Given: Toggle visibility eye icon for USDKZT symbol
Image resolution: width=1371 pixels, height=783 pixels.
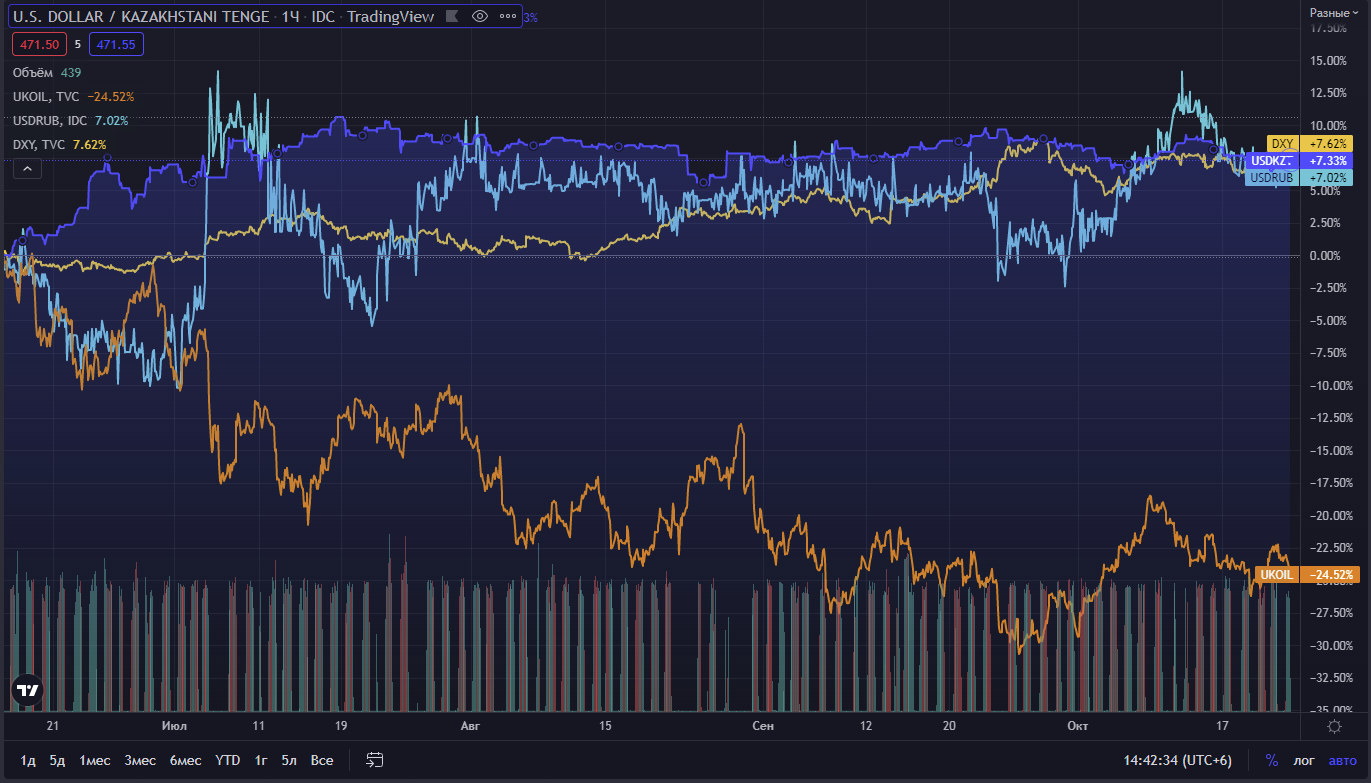Looking at the screenshot, I should tap(480, 16).
